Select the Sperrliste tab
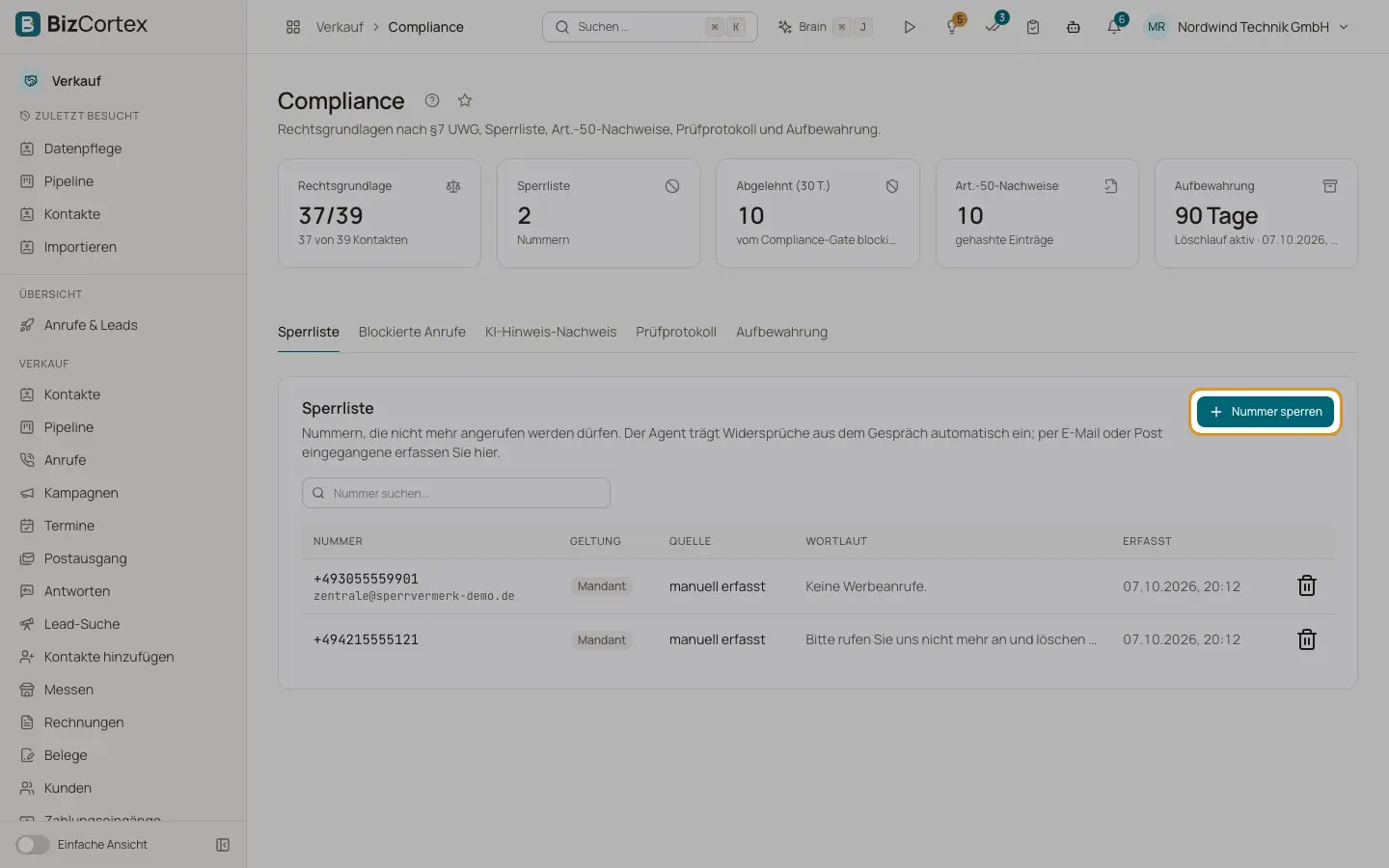The height and width of the screenshot is (868, 1389). [x=309, y=332]
